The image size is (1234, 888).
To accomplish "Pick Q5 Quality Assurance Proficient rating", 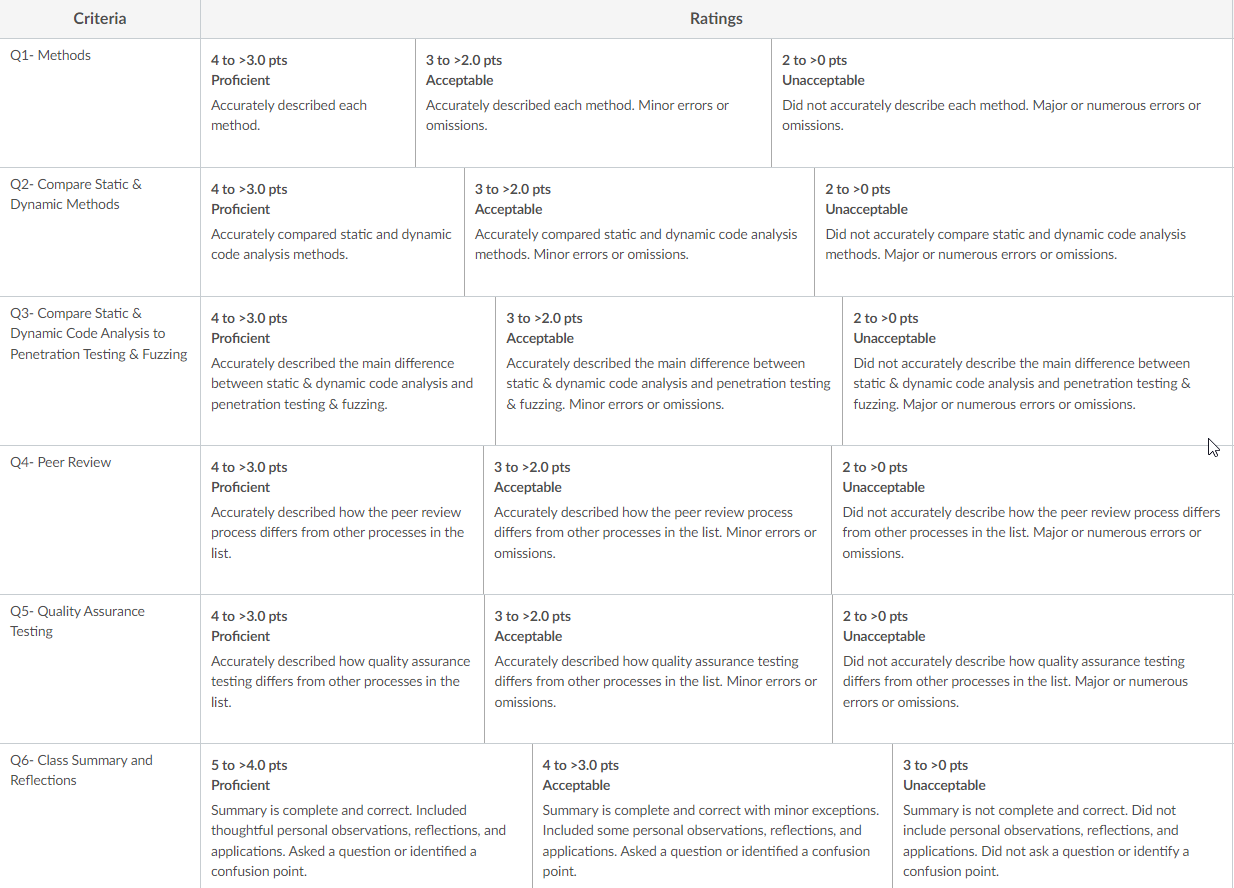I will click(342, 669).
